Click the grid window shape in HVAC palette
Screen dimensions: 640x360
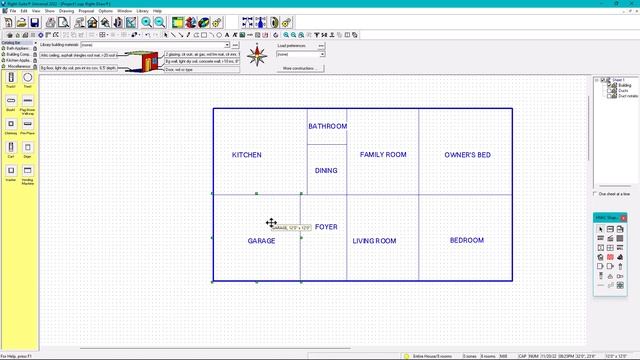(x=610, y=248)
